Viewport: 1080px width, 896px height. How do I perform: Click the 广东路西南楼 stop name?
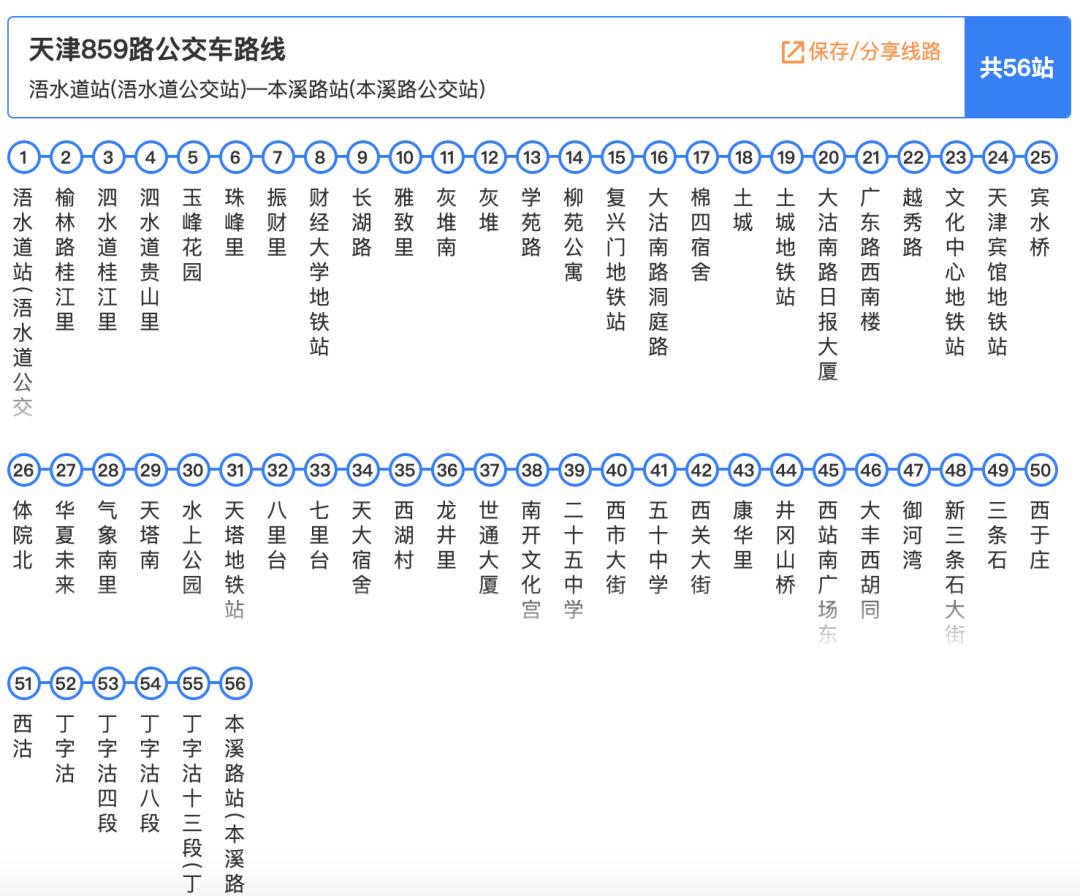[871, 259]
